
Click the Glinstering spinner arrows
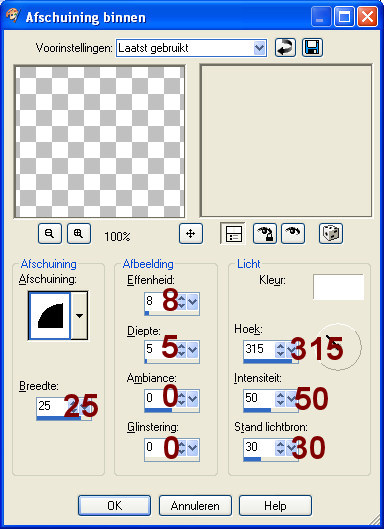181,448
